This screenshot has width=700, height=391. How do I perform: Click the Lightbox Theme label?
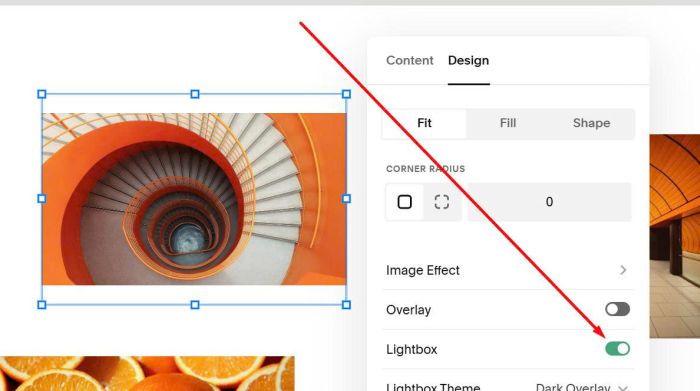(433, 387)
